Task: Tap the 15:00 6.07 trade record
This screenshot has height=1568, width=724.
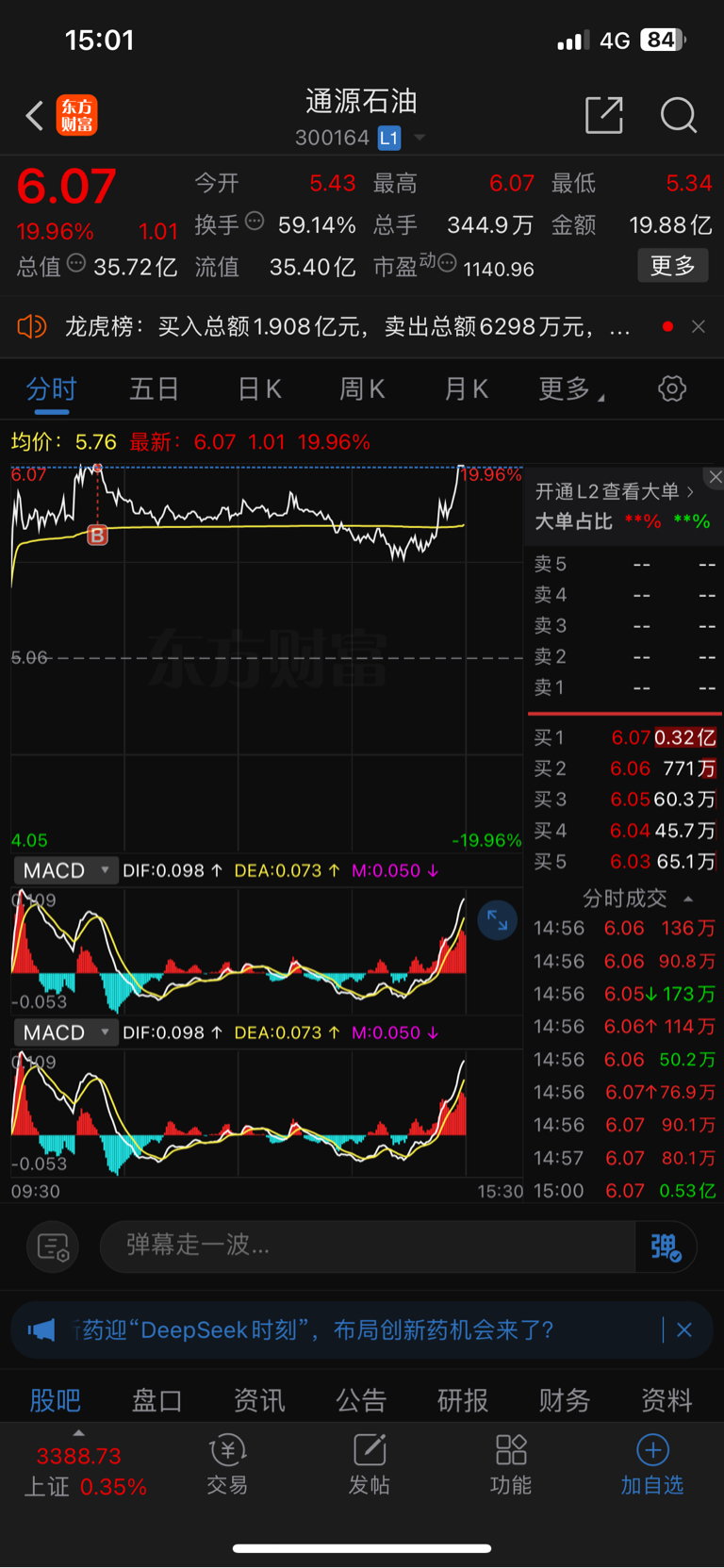Action: pyautogui.click(x=624, y=1191)
